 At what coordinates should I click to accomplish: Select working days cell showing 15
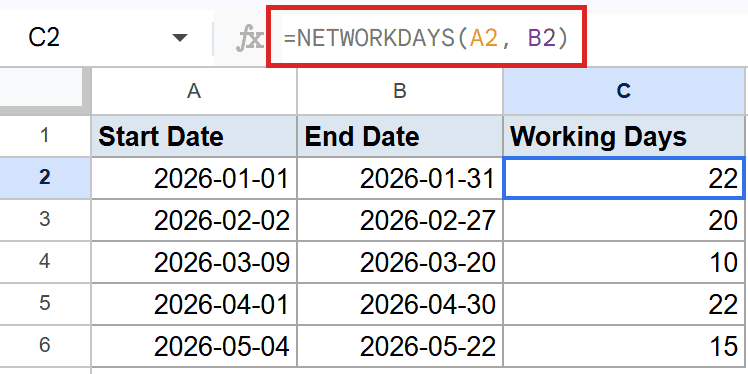pos(623,345)
